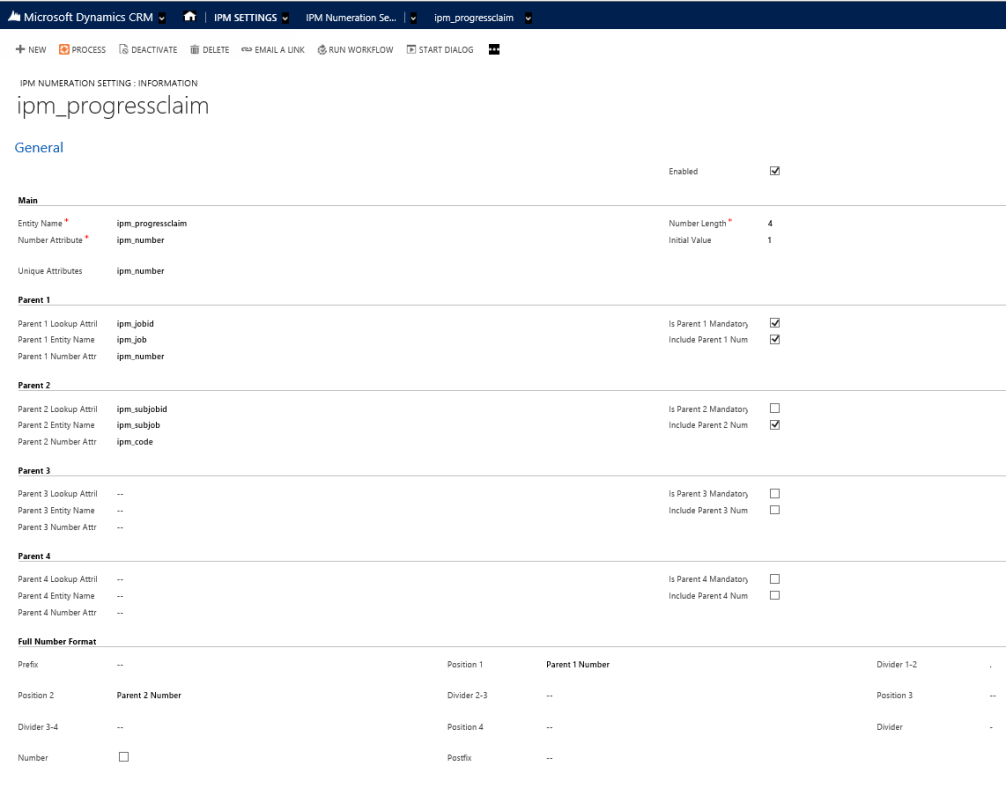Viewport: 1006px width, 788px height.
Task: Expand the IPM SETTINGS dropdown arrow
Action: tap(285, 18)
